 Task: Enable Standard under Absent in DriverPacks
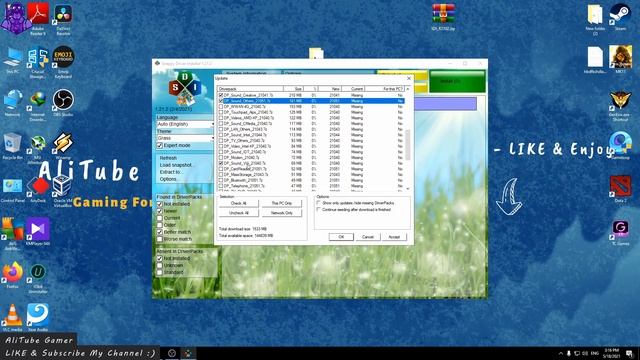160,272
